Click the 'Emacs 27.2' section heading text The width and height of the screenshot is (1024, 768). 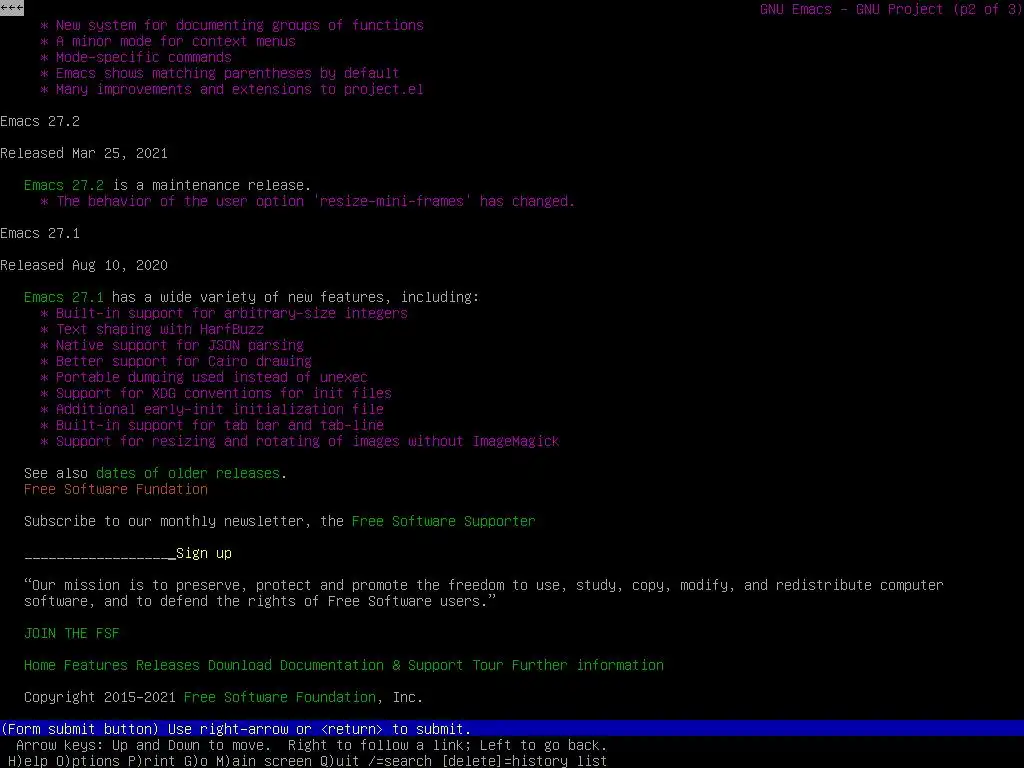point(40,121)
